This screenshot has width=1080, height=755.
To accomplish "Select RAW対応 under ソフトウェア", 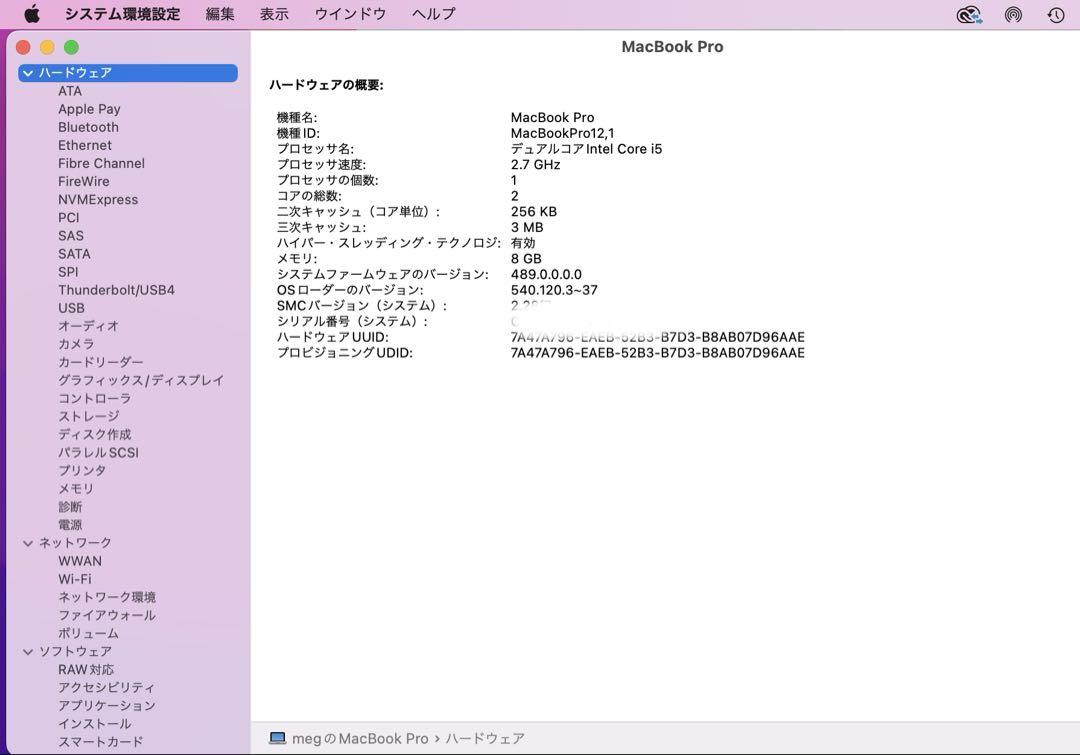I will point(86,670).
